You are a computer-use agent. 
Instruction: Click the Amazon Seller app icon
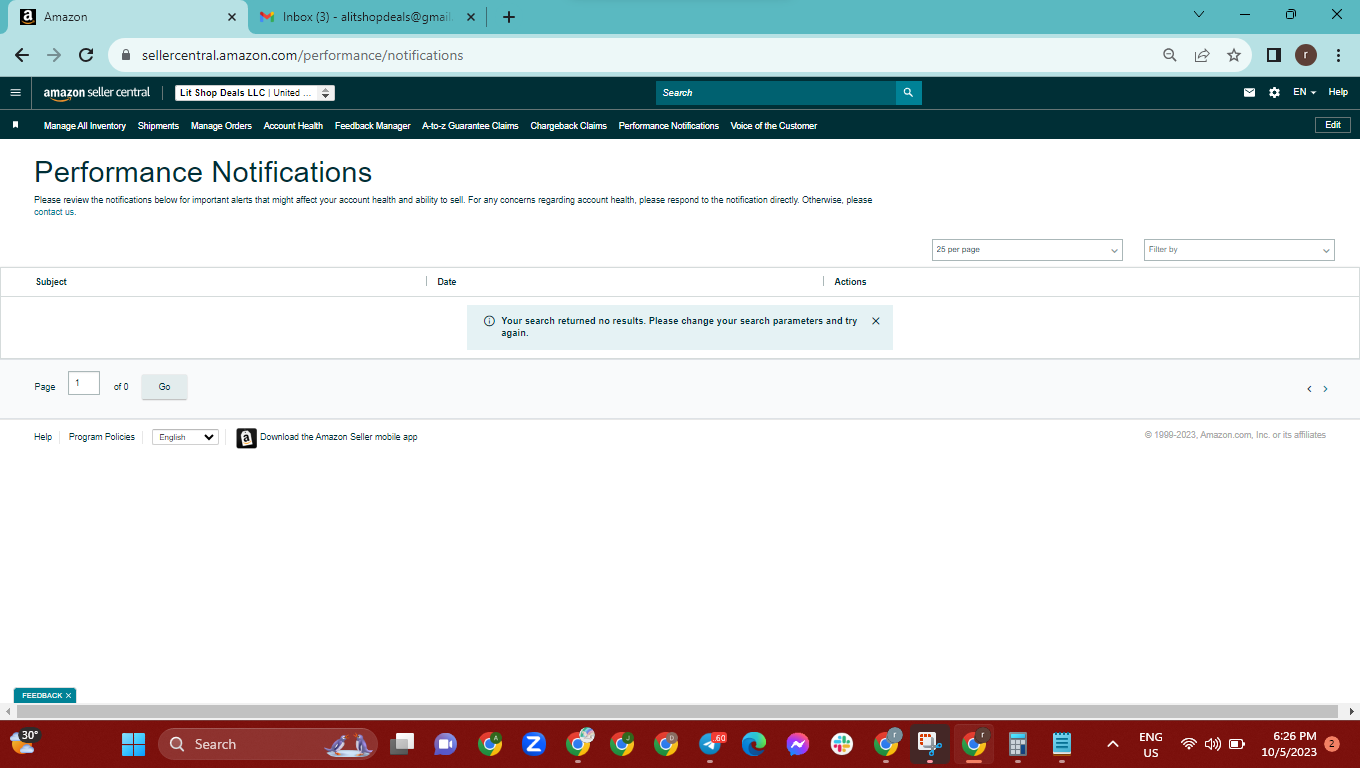(x=246, y=438)
